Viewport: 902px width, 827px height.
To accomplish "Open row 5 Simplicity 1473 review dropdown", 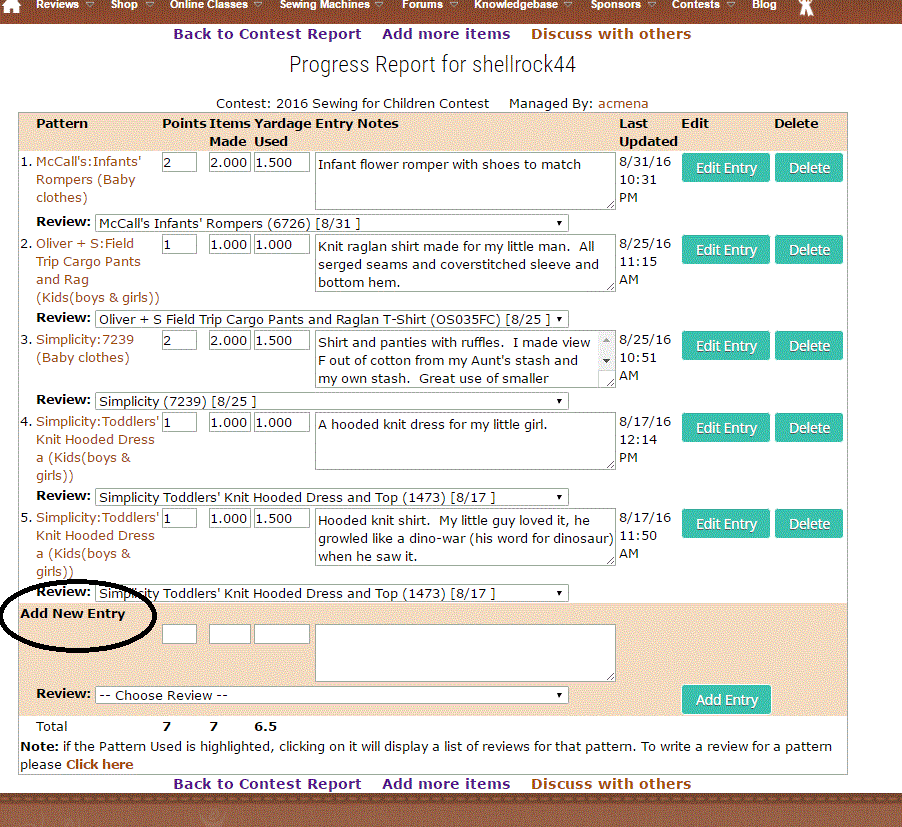I will pos(332,594).
